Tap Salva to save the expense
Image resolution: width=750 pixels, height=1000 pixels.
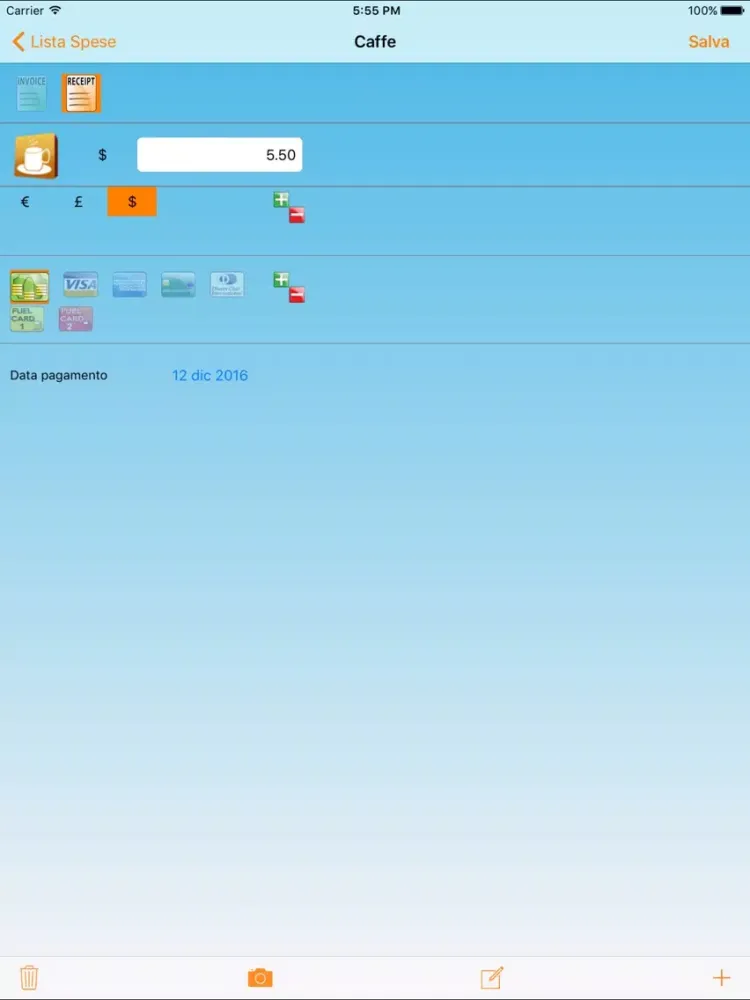point(709,42)
